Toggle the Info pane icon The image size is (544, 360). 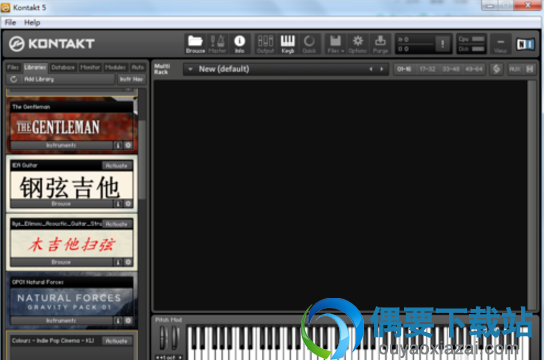click(239, 44)
